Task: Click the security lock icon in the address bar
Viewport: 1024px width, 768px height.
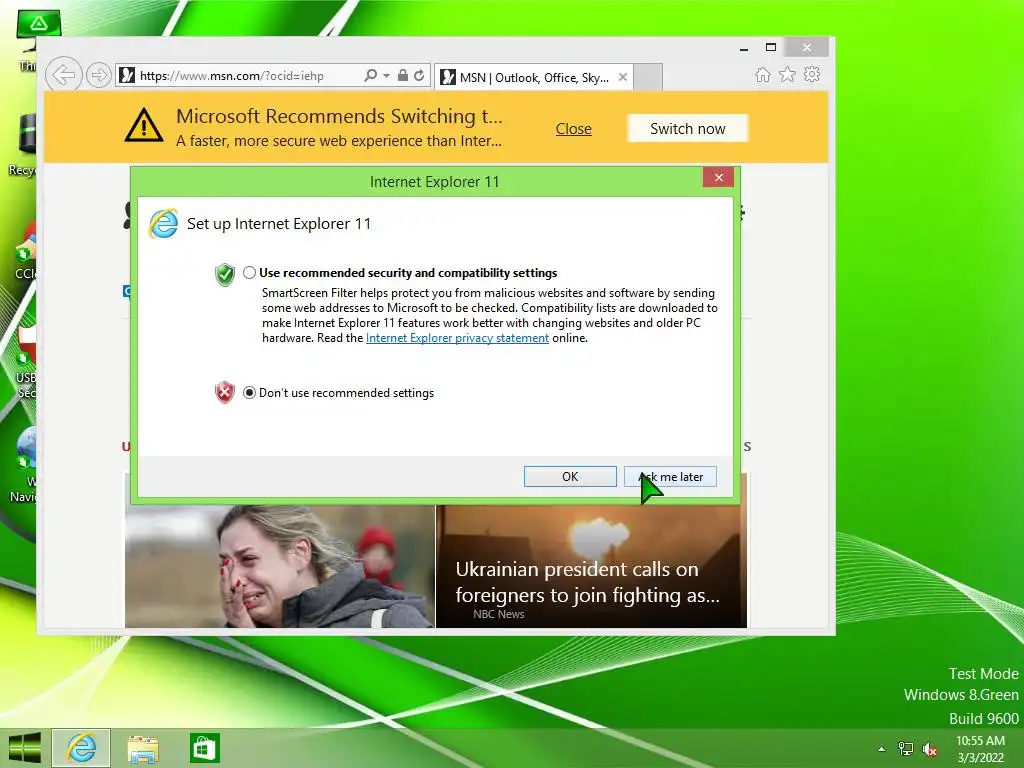Action: [403, 75]
